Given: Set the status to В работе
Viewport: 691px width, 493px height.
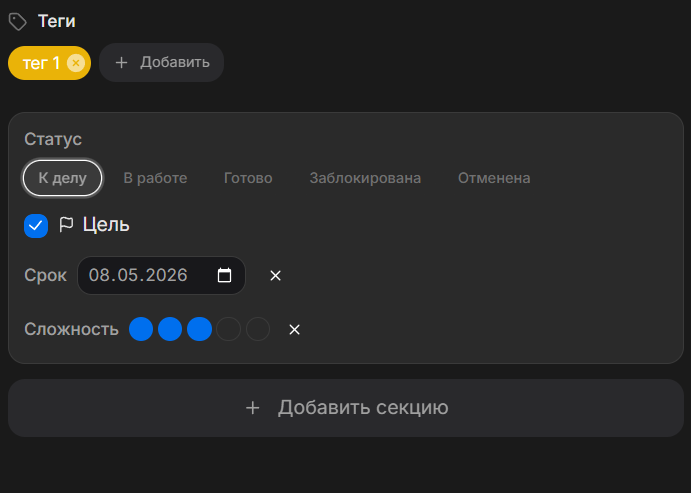Looking at the screenshot, I should pos(155,178).
